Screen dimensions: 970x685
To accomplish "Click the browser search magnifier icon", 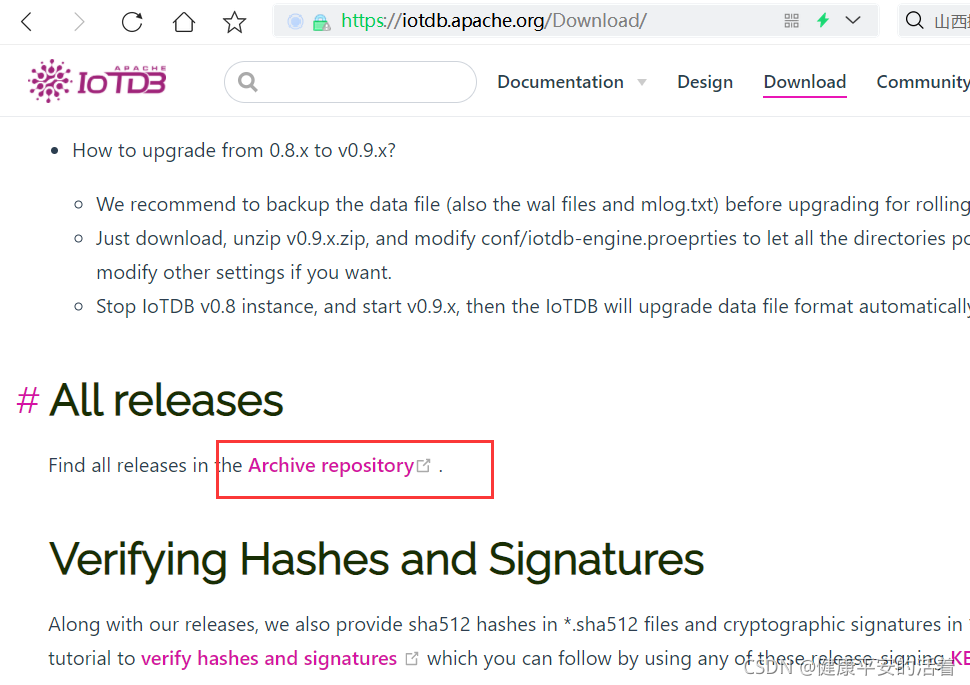I will click(914, 20).
